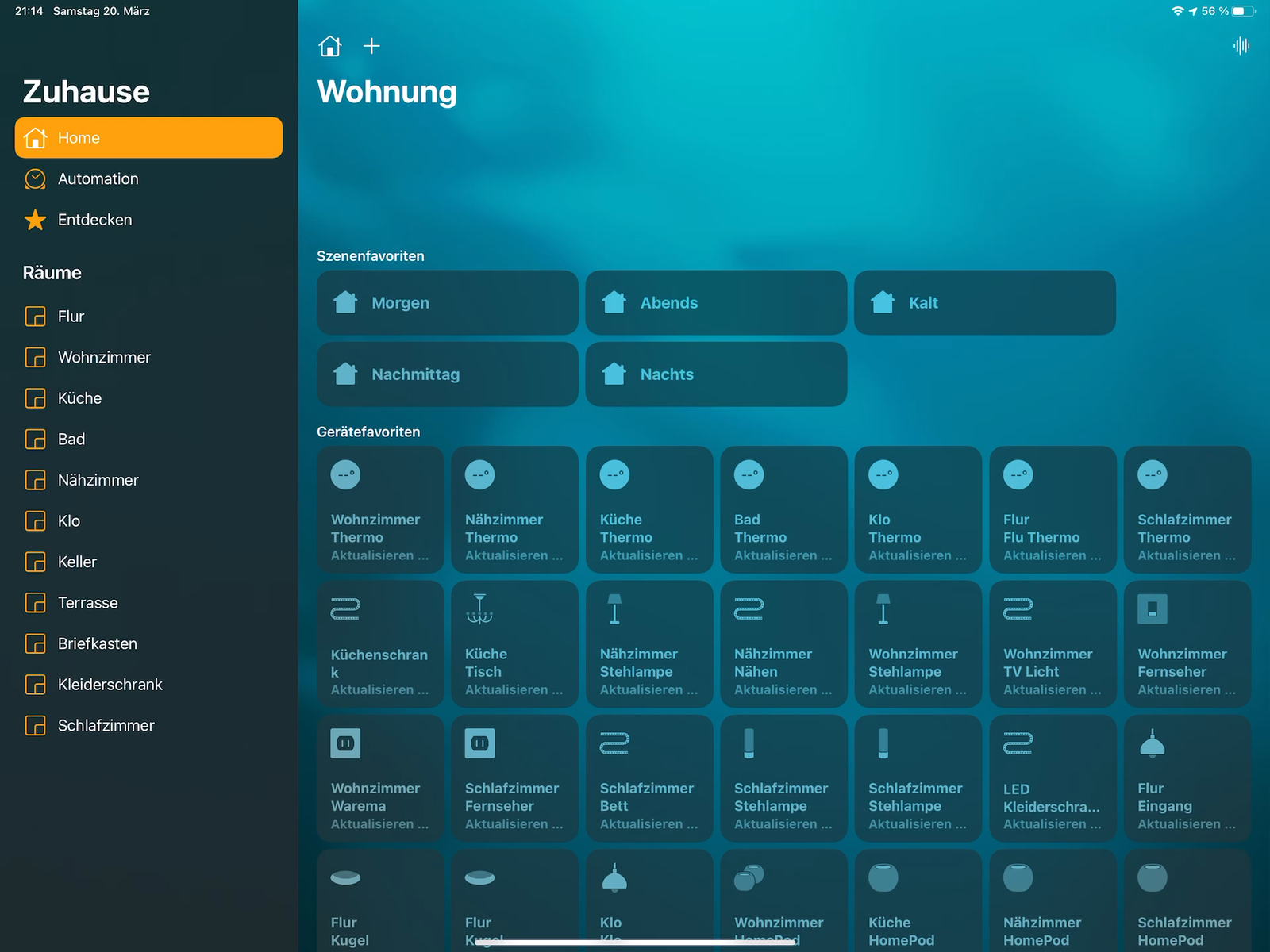Run the Nachts scene

[x=716, y=374]
